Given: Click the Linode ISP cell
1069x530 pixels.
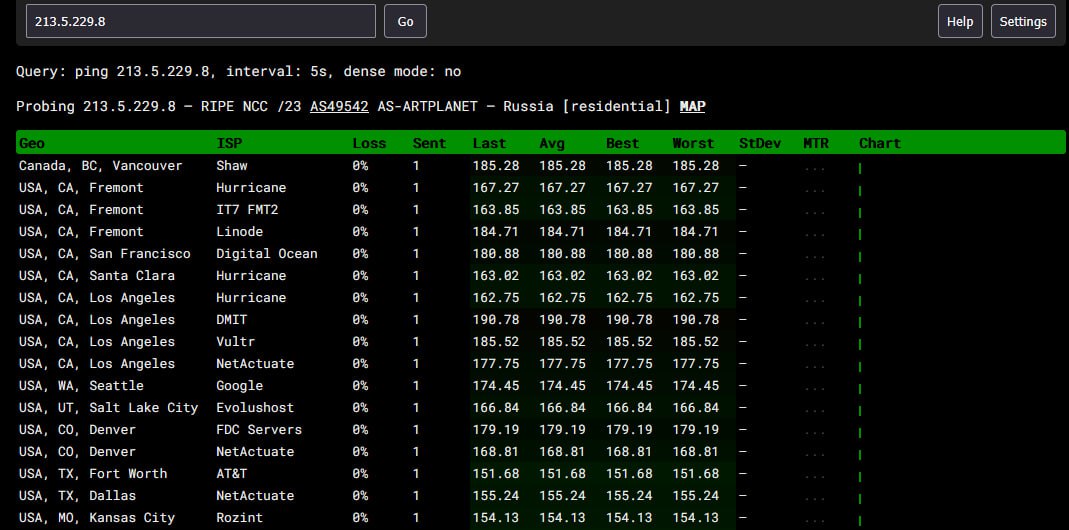Looking at the screenshot, I should click(x=239, y=231).
